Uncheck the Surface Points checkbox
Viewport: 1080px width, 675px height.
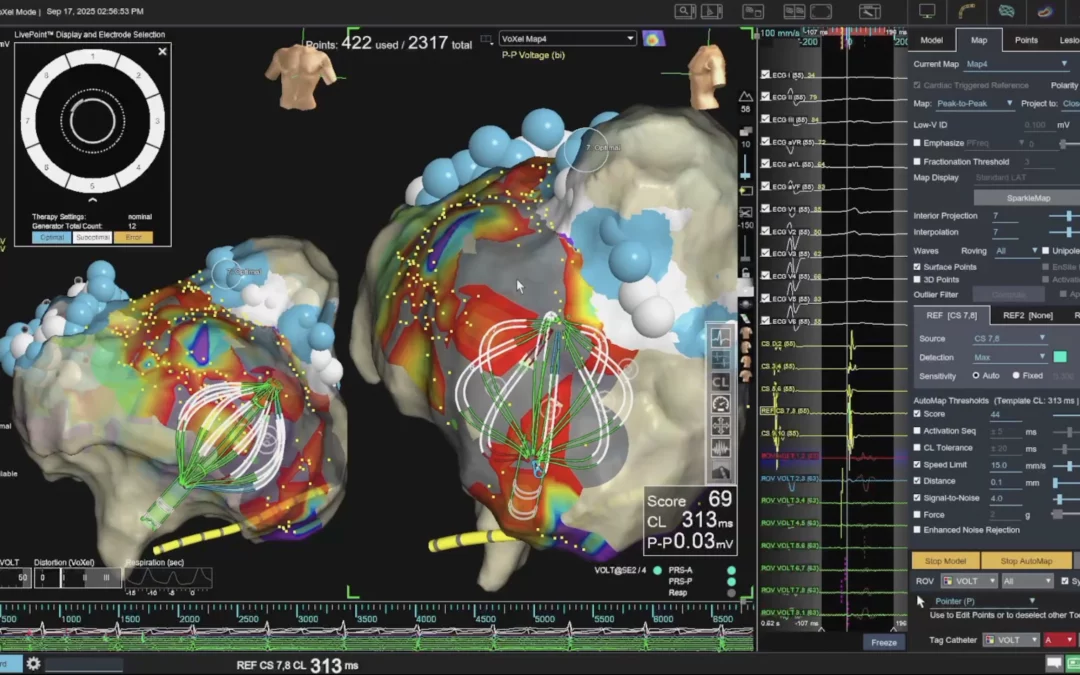917,266
